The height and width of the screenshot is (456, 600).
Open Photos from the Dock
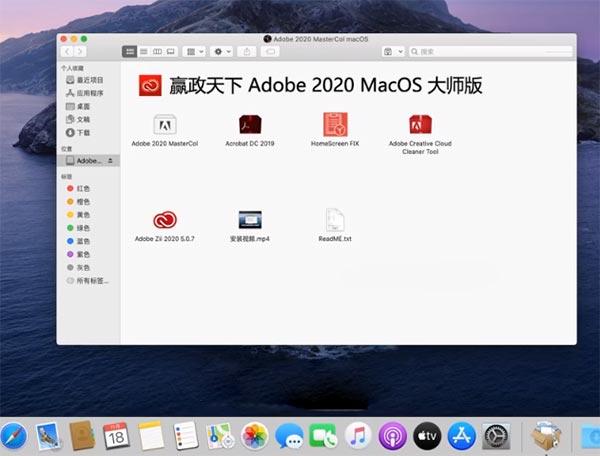point(254,436)
